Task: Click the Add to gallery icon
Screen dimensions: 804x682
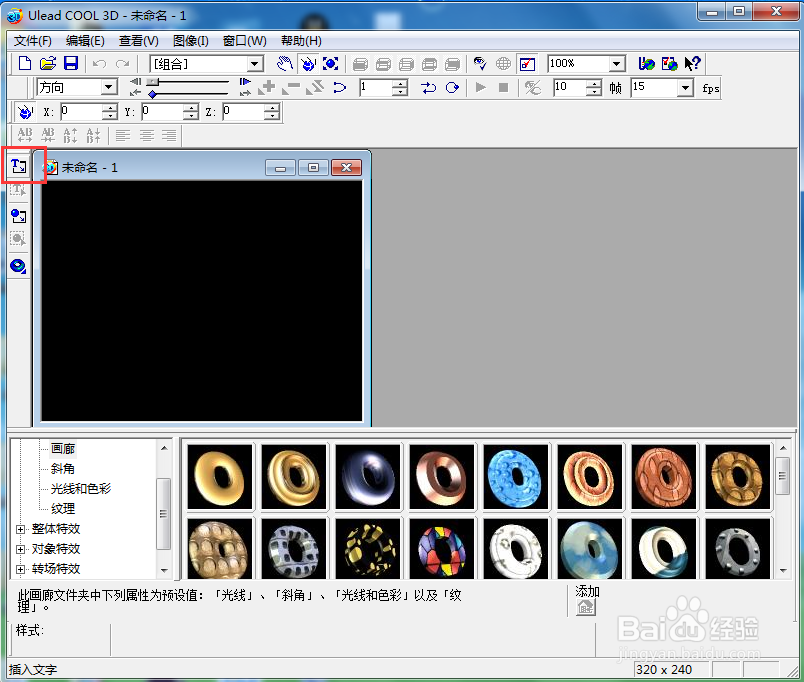Action: [x=585, y=607]
